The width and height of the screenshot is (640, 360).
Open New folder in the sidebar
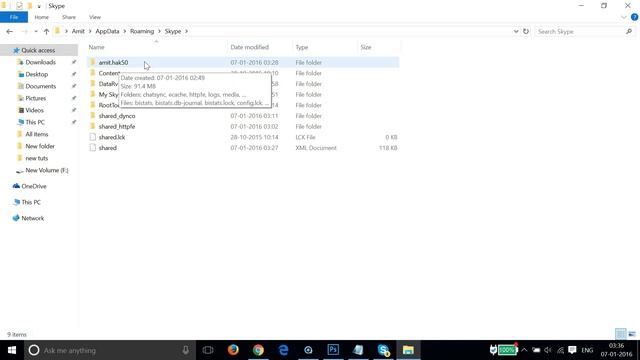click(x=40, y=146)
